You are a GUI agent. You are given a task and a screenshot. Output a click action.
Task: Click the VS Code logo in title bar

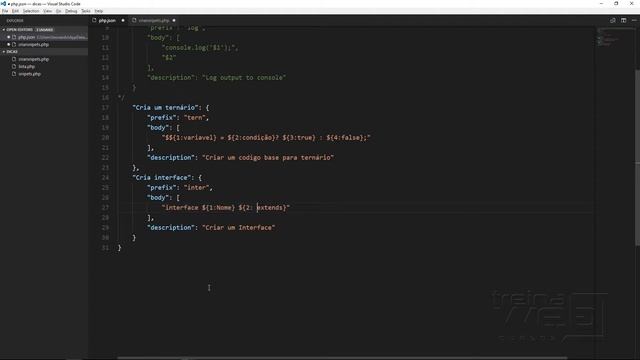pos(3,4)
